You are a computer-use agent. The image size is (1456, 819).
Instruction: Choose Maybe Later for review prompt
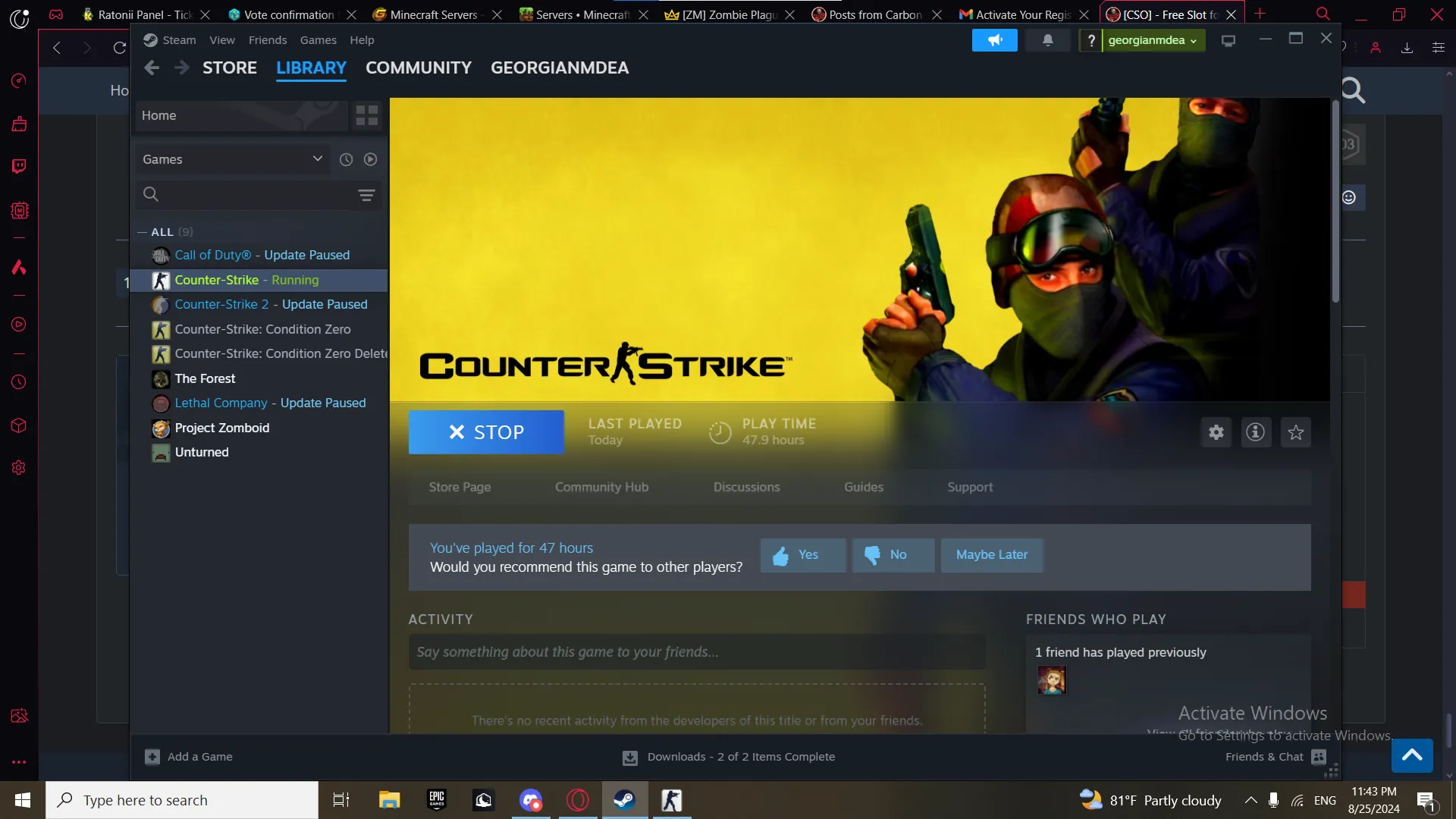click(x=992, y=555)
